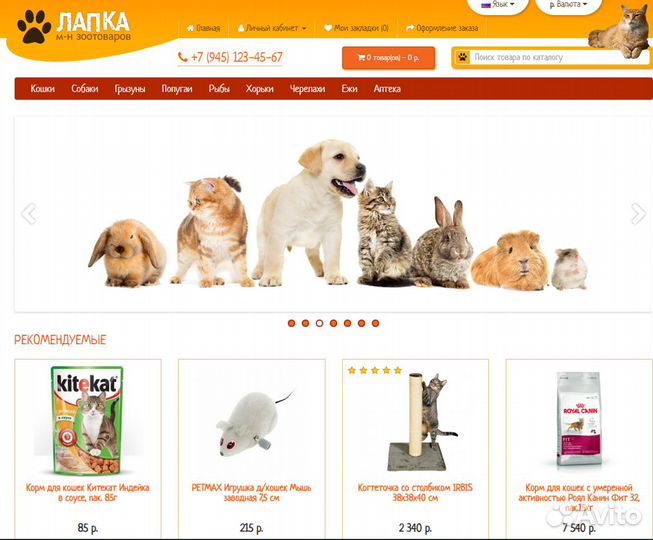This screenshot has height=540, width=653.
Task: Expand the Личный кабинет menu
Action: pos(272,28)
